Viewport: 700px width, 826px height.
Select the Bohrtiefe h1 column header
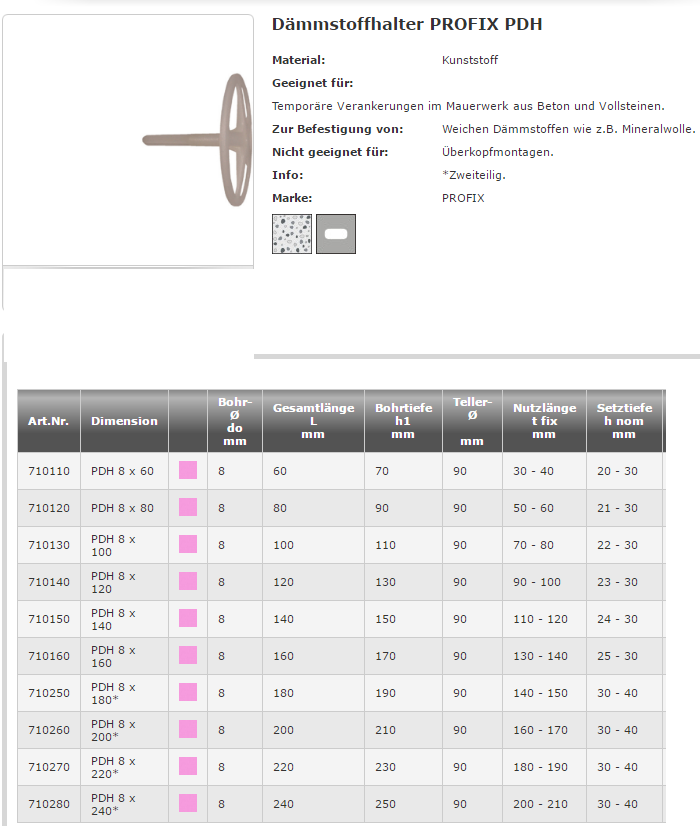click(403, 421)
